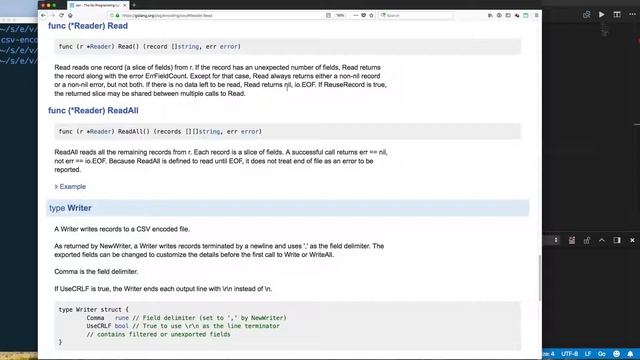This screenshot has height=360, width=640.
Task: Run code with VS Code play button
Action: 602,14
